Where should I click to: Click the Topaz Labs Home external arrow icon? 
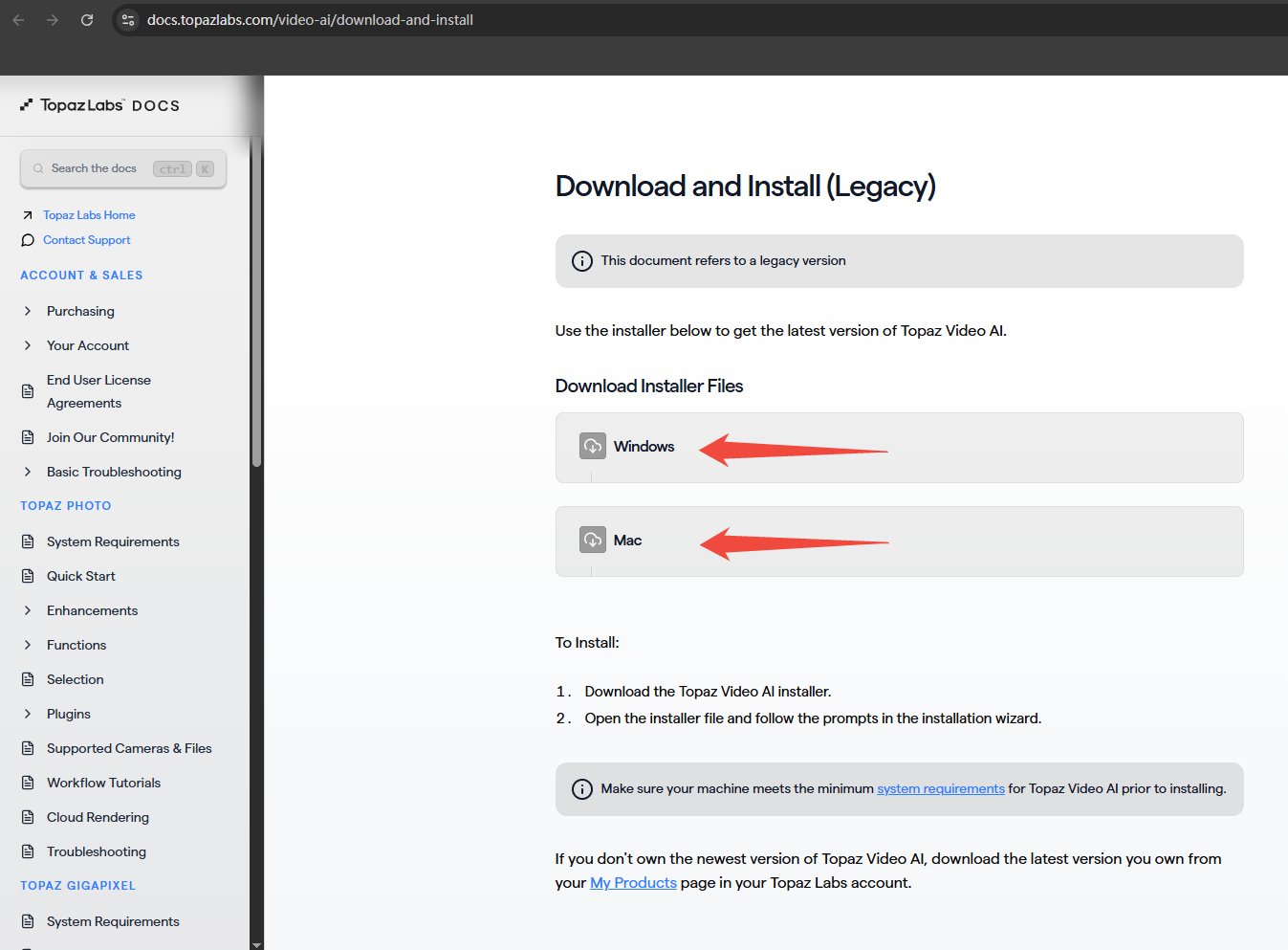point(28,215)
